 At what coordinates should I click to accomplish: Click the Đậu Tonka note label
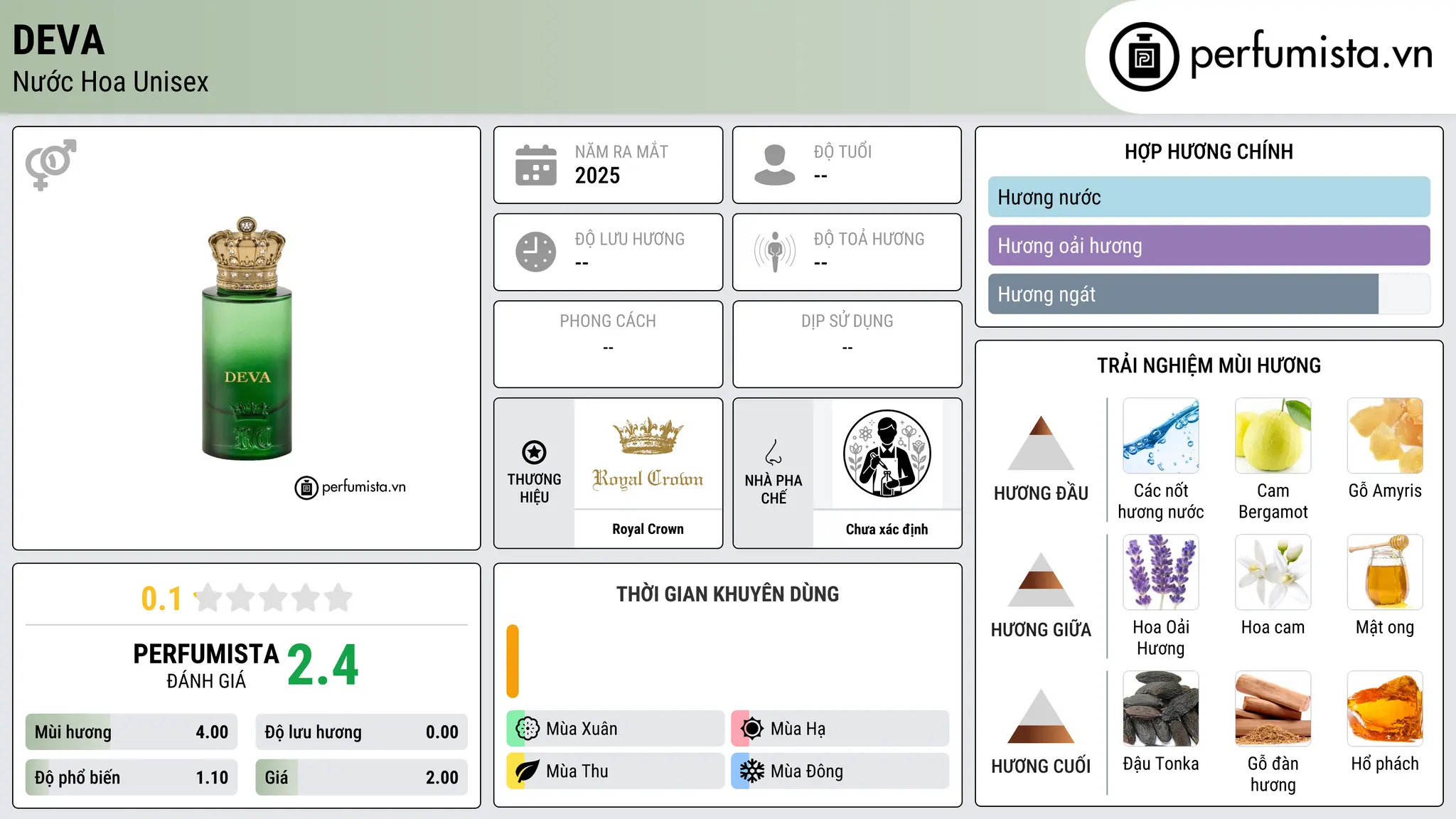[x=1161, y=764]
